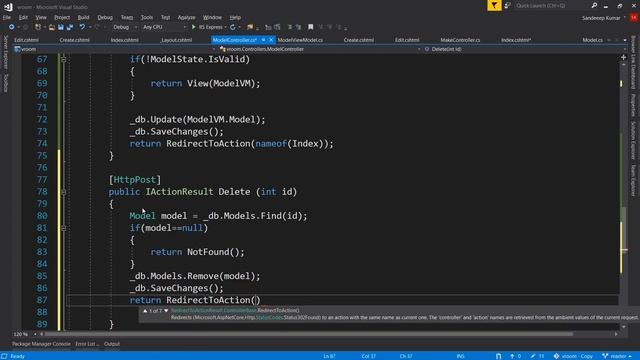
Task: Collapse the Delete method at line 78
Action: pos(64,192)
